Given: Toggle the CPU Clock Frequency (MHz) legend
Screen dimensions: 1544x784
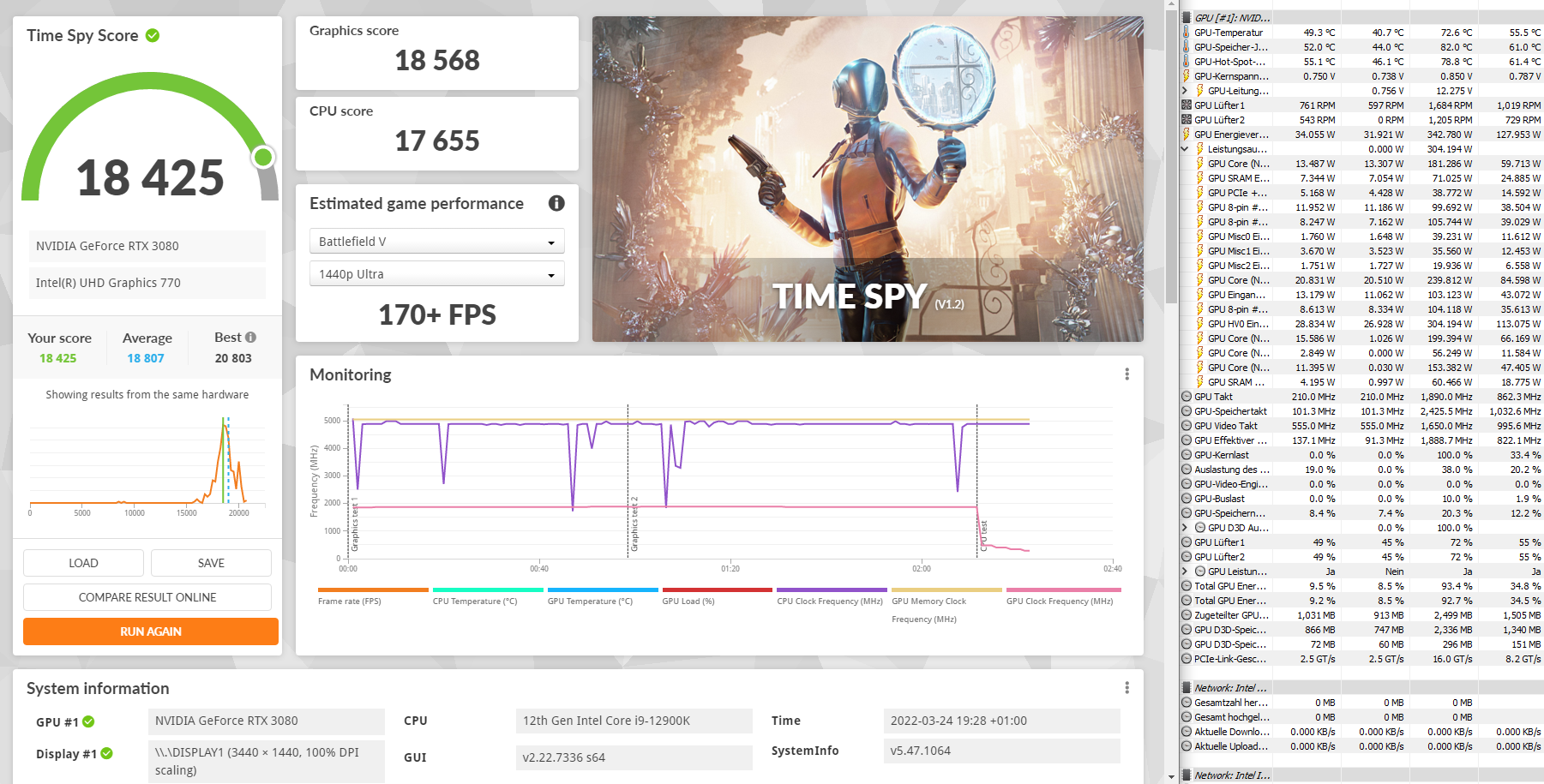Looking at the screenshot, I should click(x=832, y=596).
